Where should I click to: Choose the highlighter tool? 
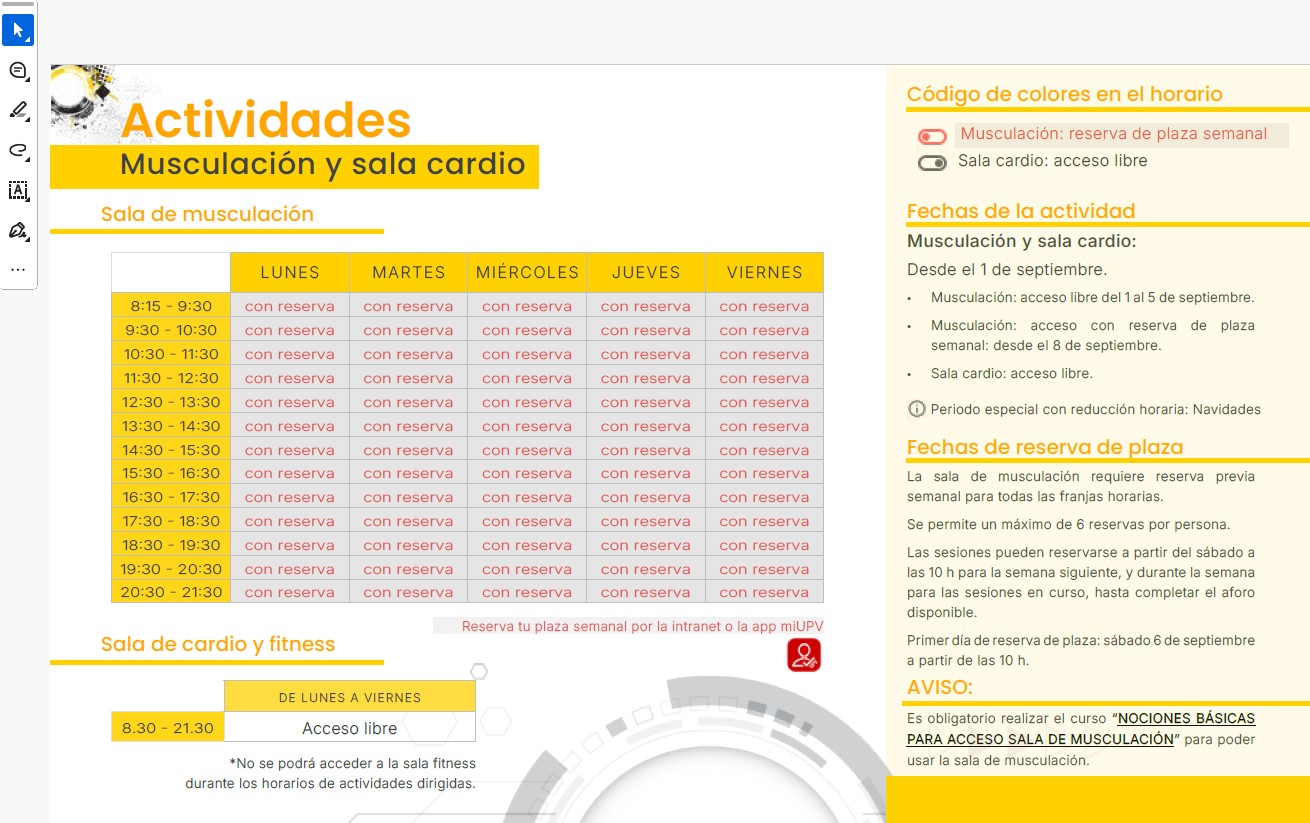pyautogui.click(x=18, y=110)
